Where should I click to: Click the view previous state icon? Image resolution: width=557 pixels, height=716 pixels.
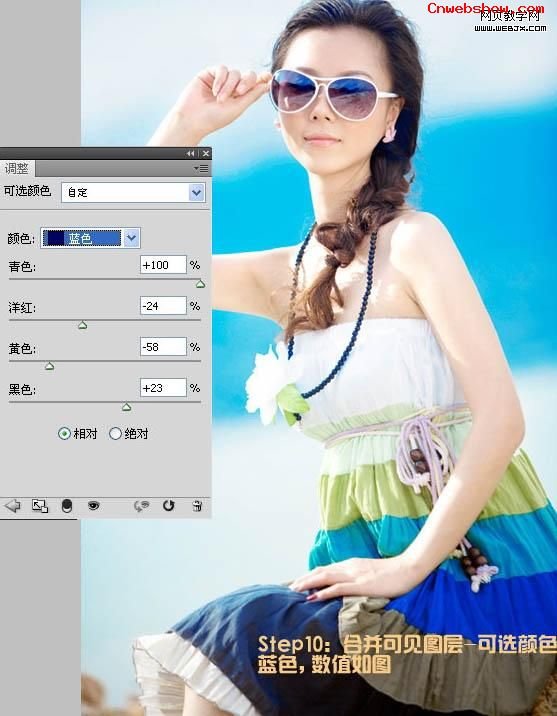[x=142, y=506]
